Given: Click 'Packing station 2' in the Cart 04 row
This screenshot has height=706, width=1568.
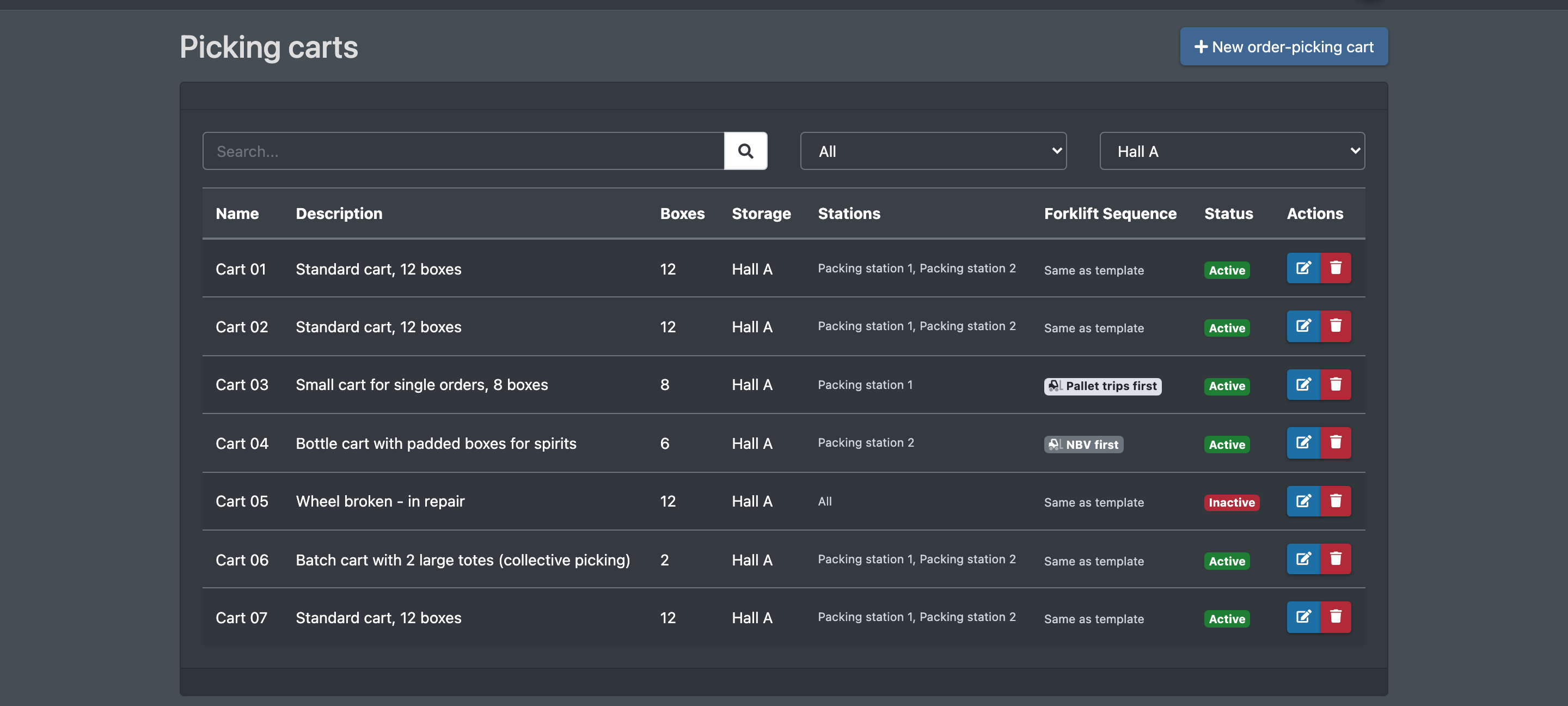Looking at the screenshot, I should coord(866,442).
